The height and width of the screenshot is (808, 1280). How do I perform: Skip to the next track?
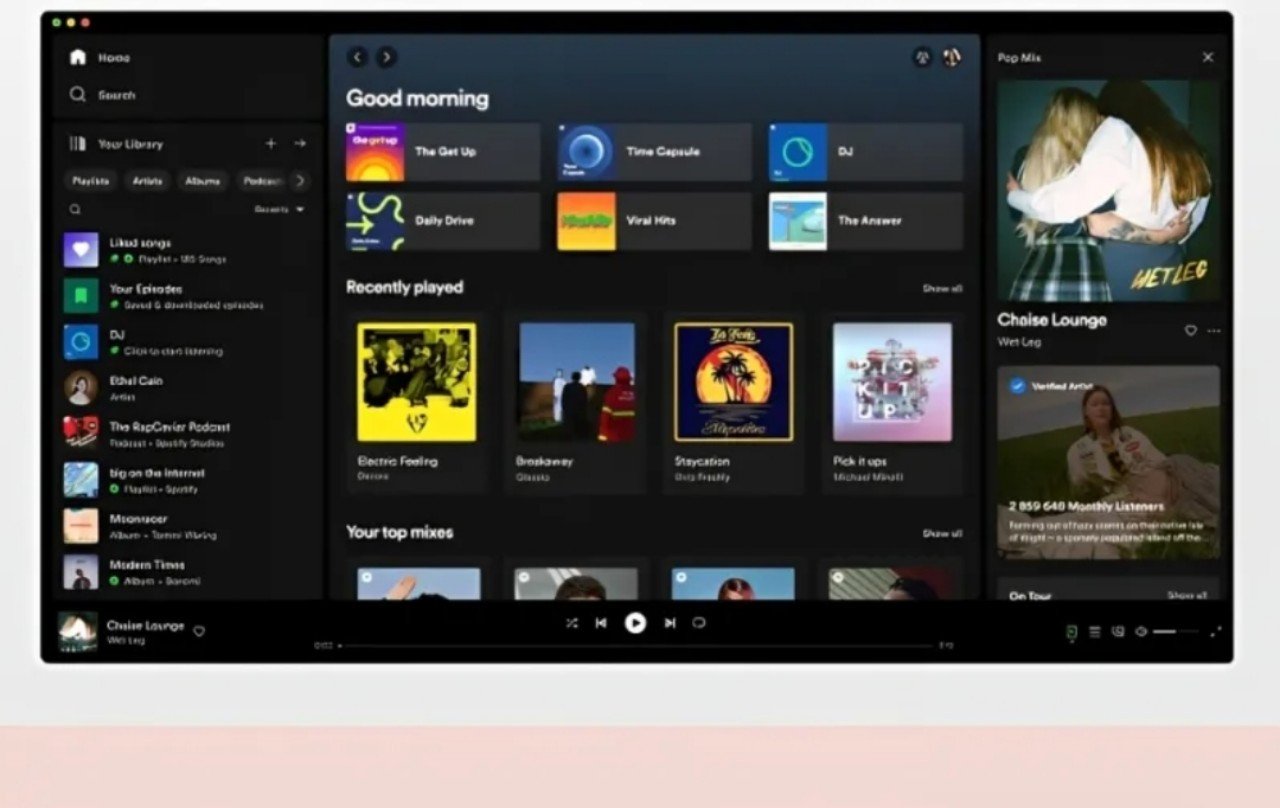click(670, 623)
